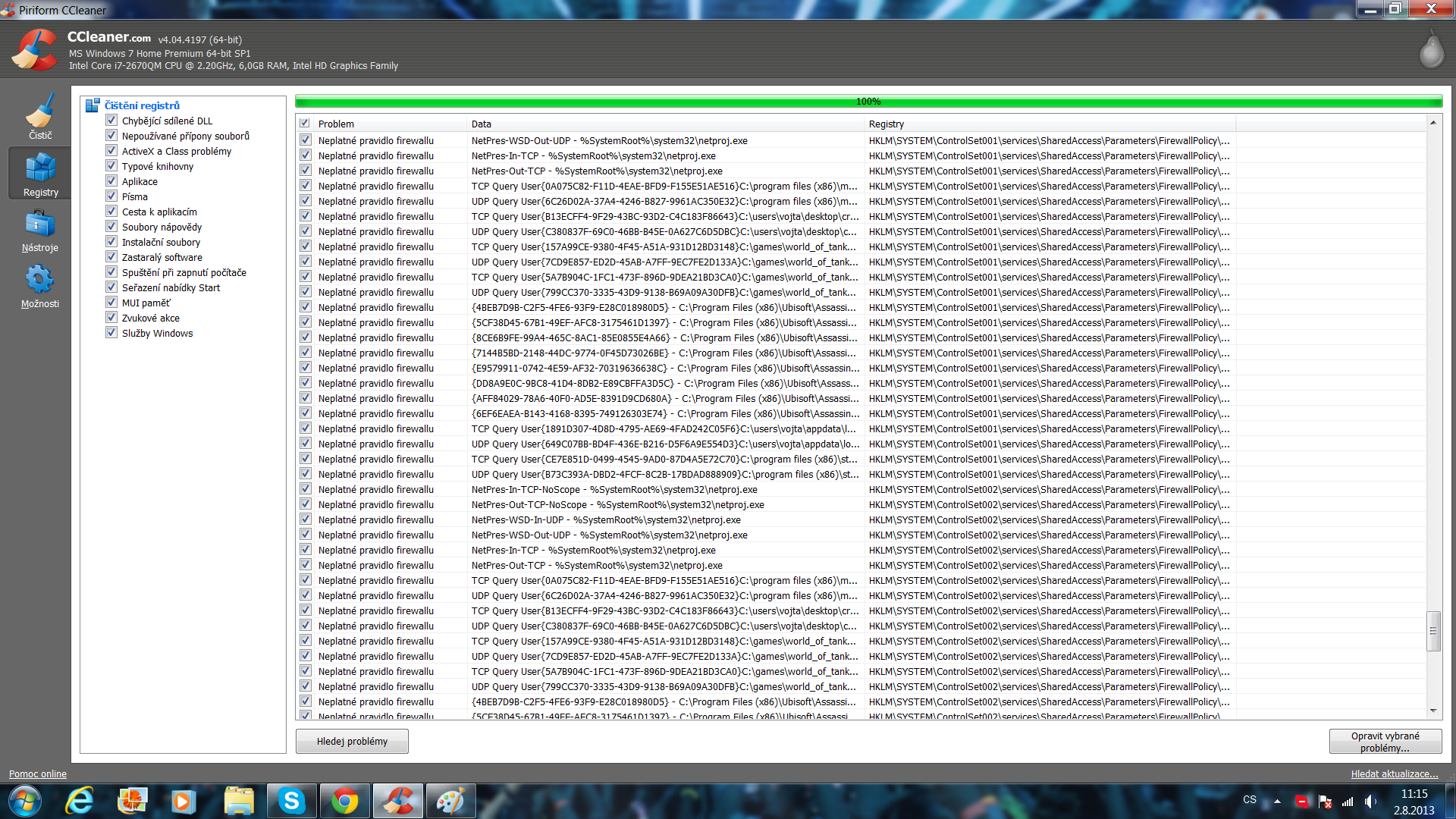Image resolution: width=1456 pixels, height=819 pixels.
Task: Click the Čištění registrů tree icon
Action: coord(93,105)
